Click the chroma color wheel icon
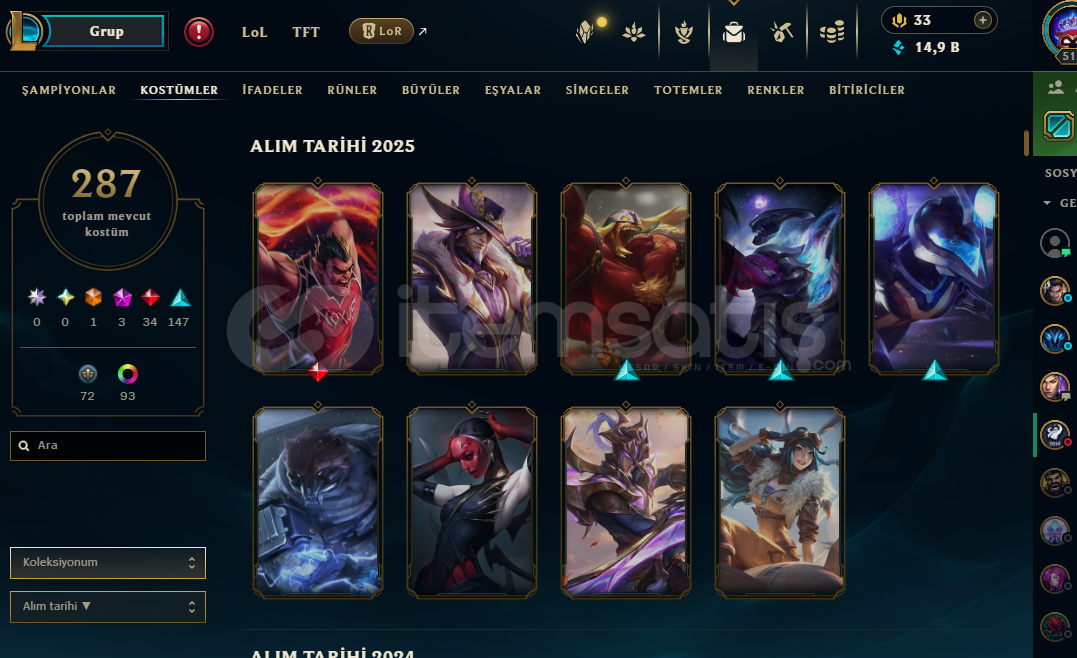 (x=128, y=374)
